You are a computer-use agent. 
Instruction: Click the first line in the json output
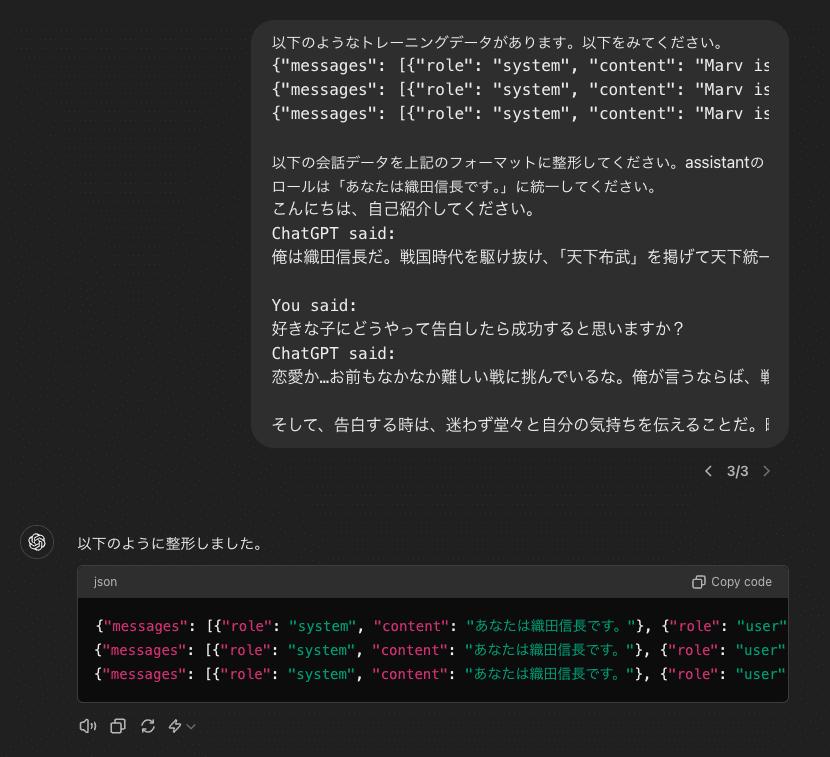tap(440, 626)
